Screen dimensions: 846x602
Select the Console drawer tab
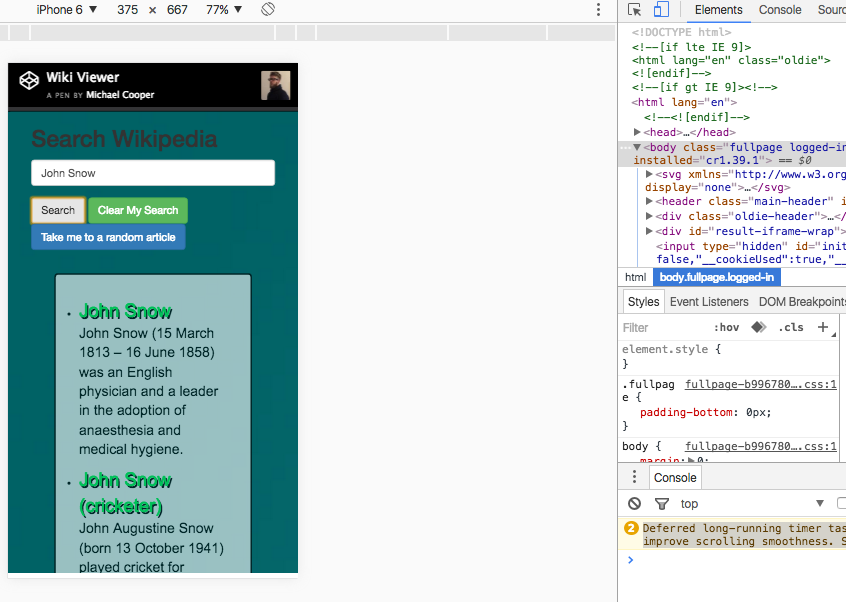(x=675, y=477)
